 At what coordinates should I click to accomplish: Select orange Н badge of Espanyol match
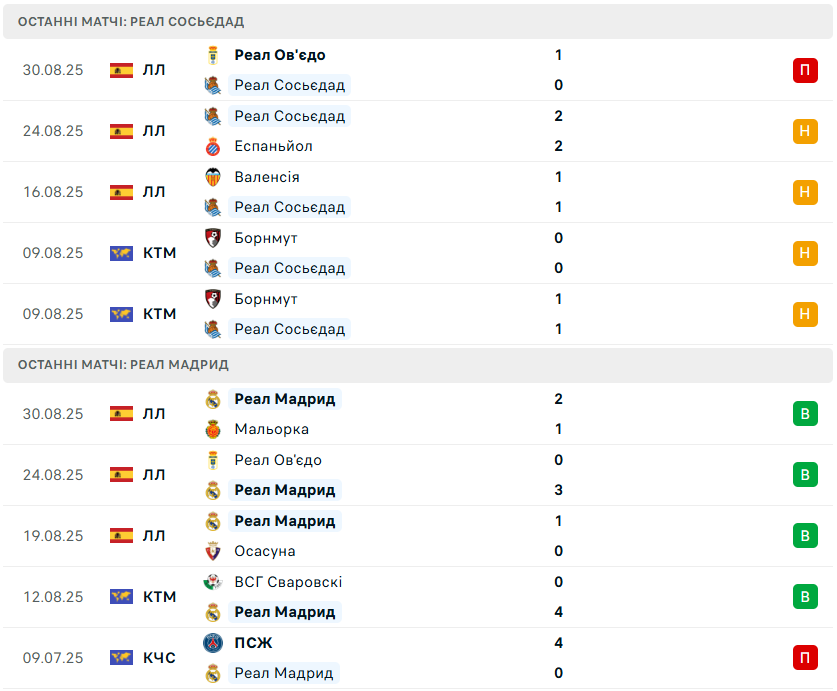pyautogui.click(x=805, y=131)
